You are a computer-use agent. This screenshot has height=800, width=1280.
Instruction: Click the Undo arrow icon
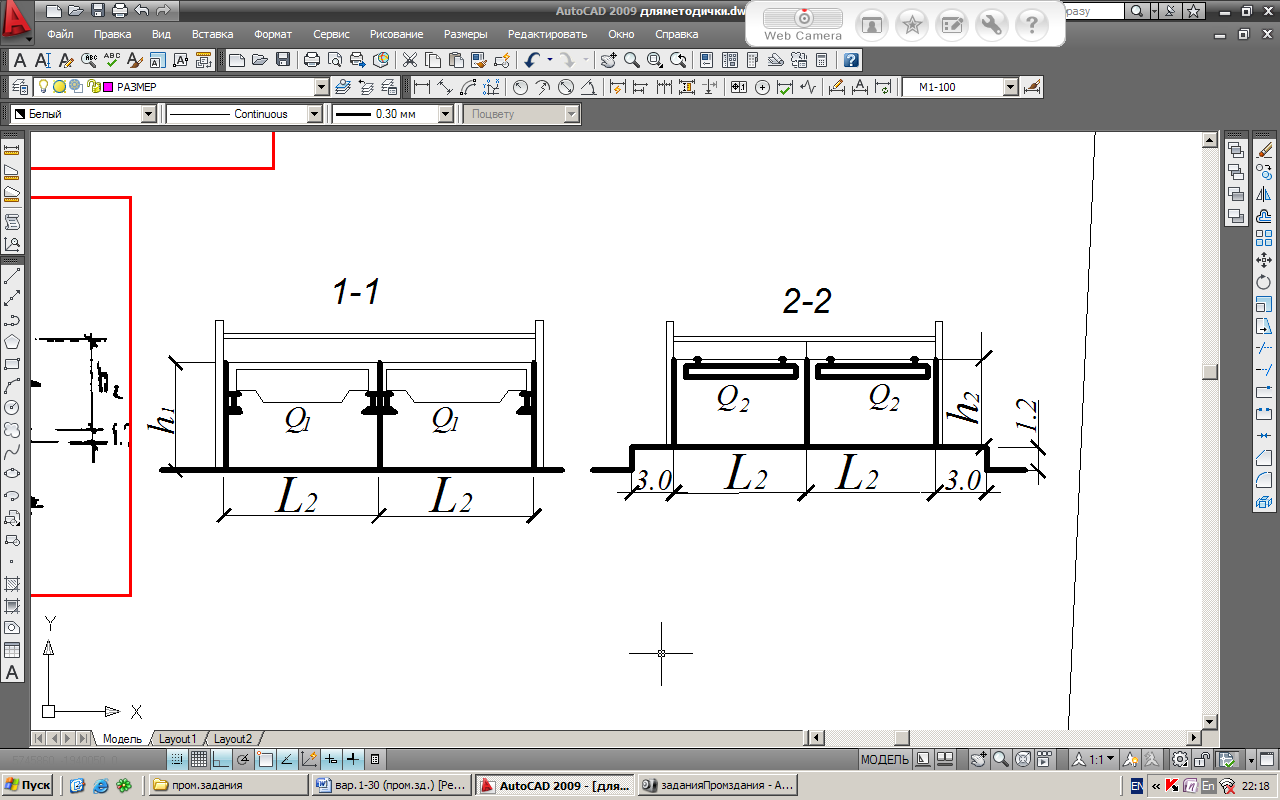pyautogui.click(x=532, y=60)
